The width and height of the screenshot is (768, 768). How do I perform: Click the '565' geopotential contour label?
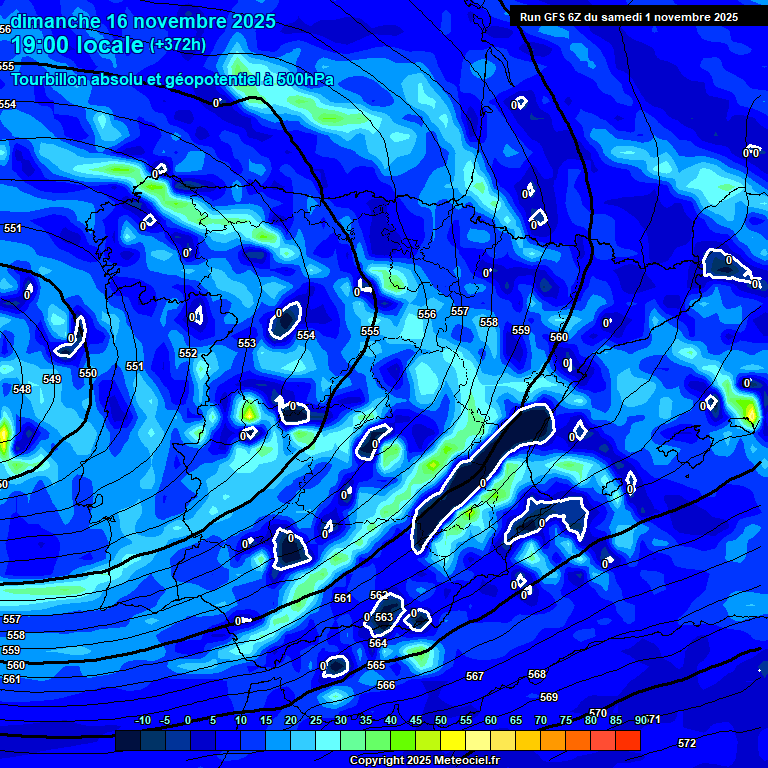click(x=376, y=665)
